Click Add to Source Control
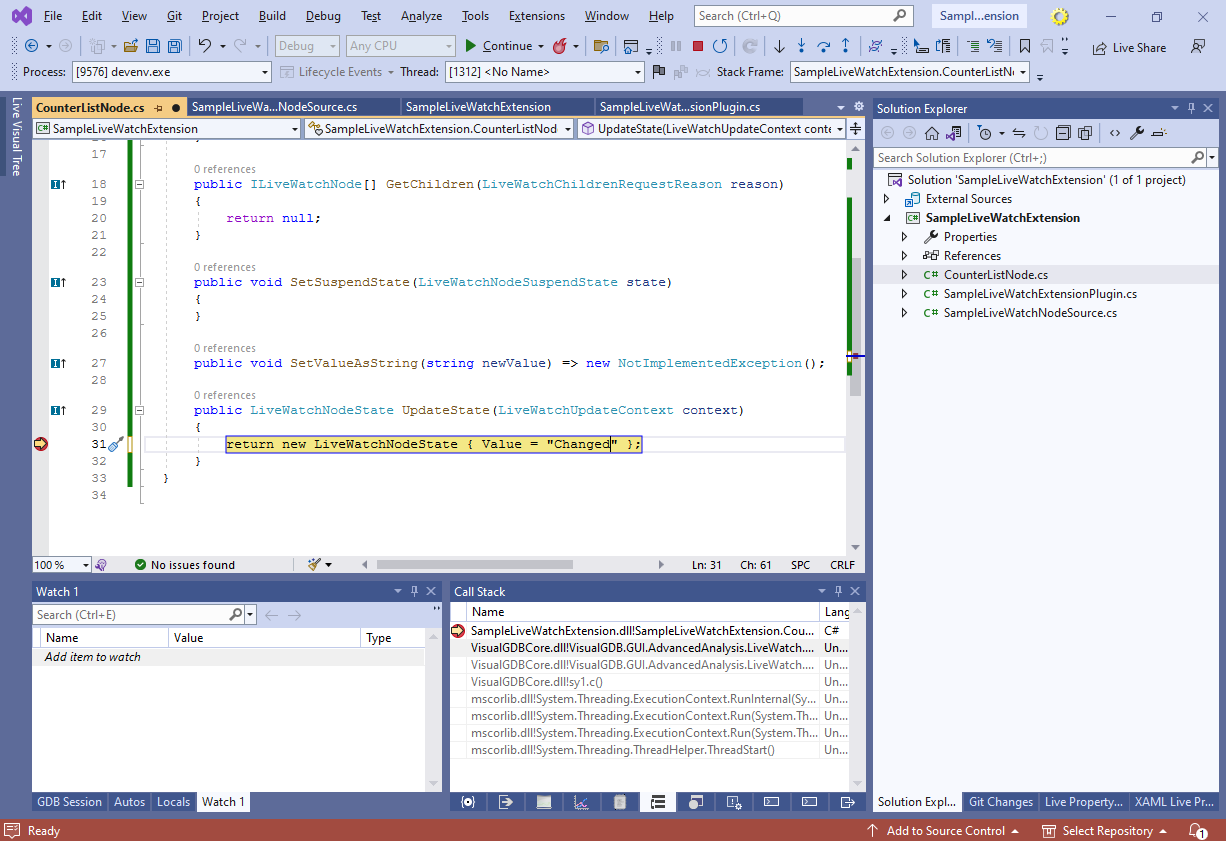The height and width of the screenshot is (841, 1226). (x=942, y=831)
